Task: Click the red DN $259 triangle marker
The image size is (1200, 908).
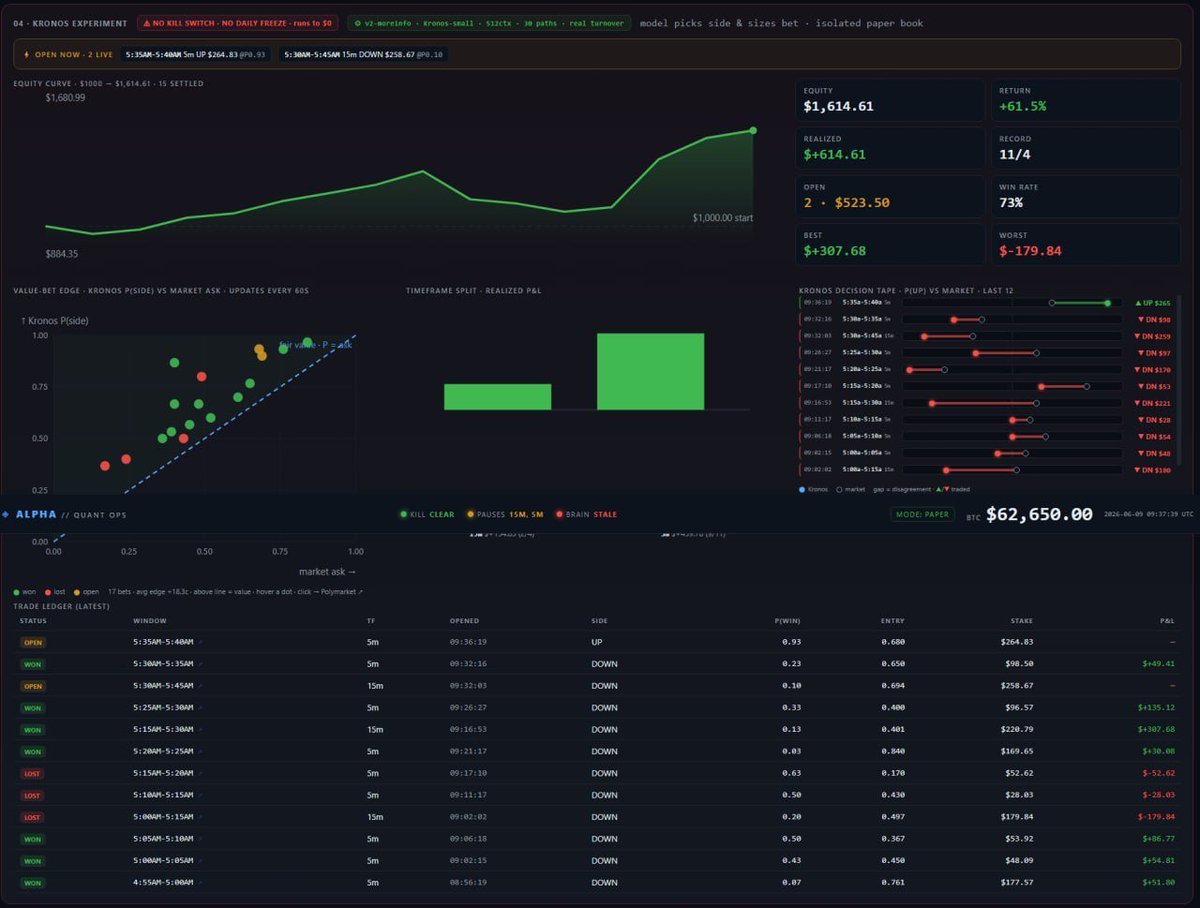Action: tap(1138, 336)
